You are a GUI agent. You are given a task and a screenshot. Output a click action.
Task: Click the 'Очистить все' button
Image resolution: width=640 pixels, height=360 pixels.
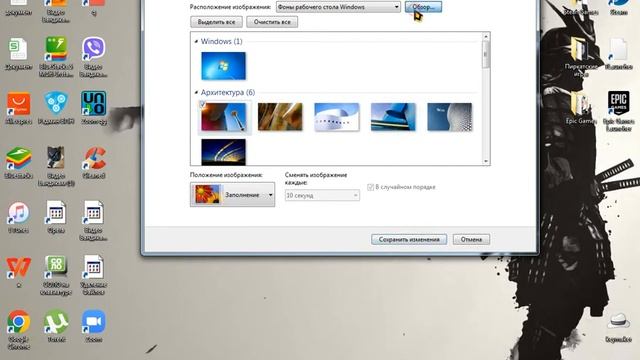click(x=272, y=22)
